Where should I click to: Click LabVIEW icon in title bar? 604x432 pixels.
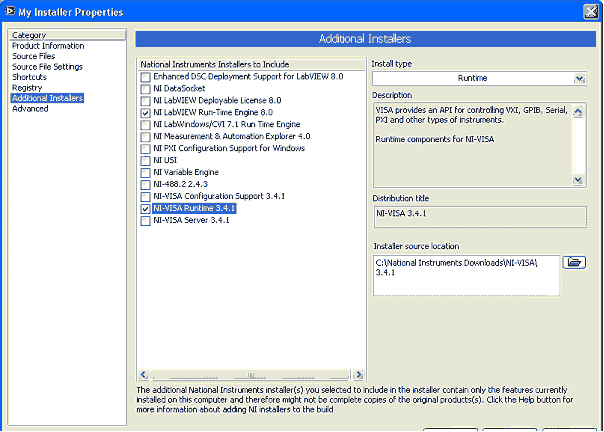pos(9,11)
